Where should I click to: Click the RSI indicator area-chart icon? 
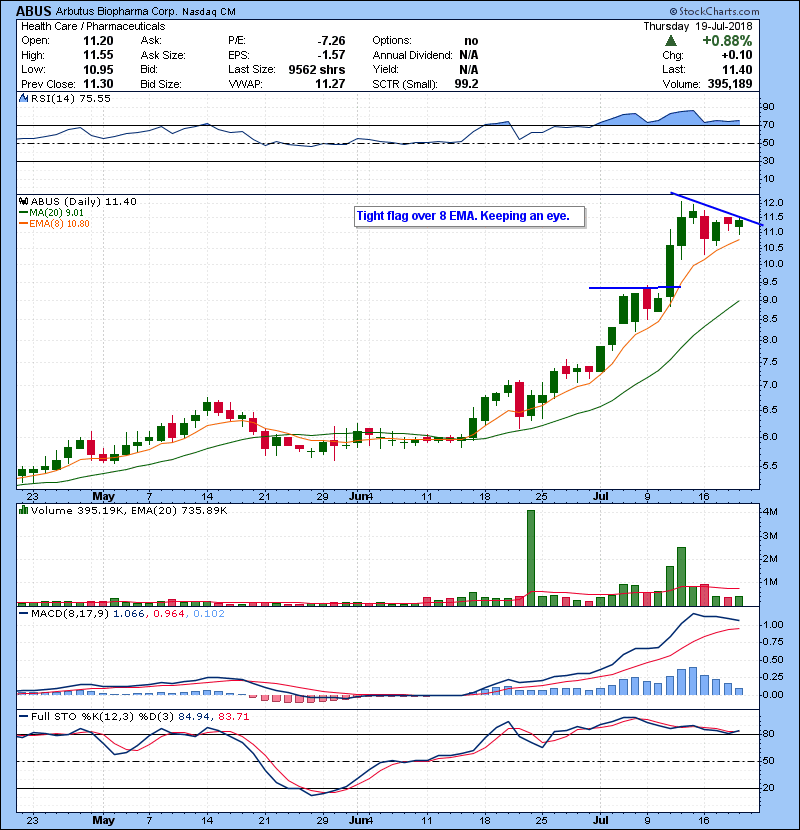(x=23, y=98)
